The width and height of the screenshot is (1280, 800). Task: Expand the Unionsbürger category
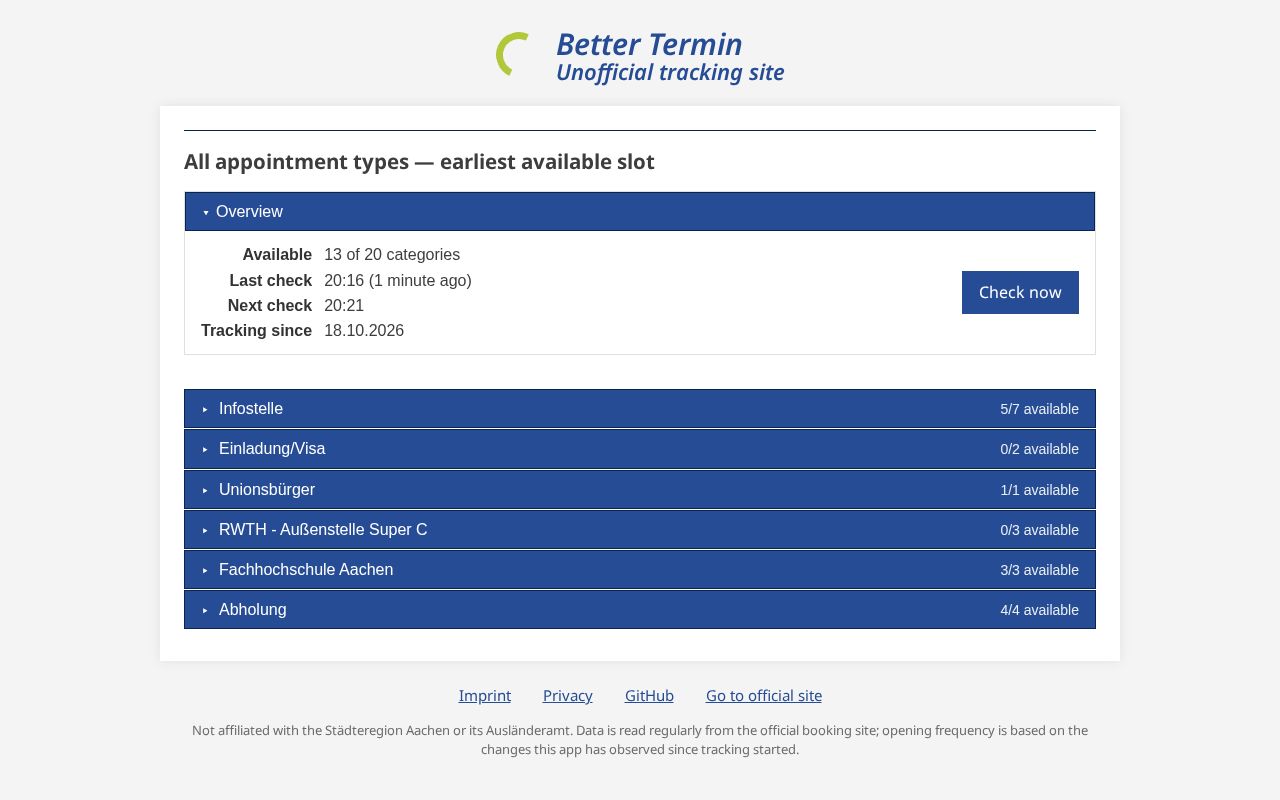pyautogui.click(x=640, y=490)
